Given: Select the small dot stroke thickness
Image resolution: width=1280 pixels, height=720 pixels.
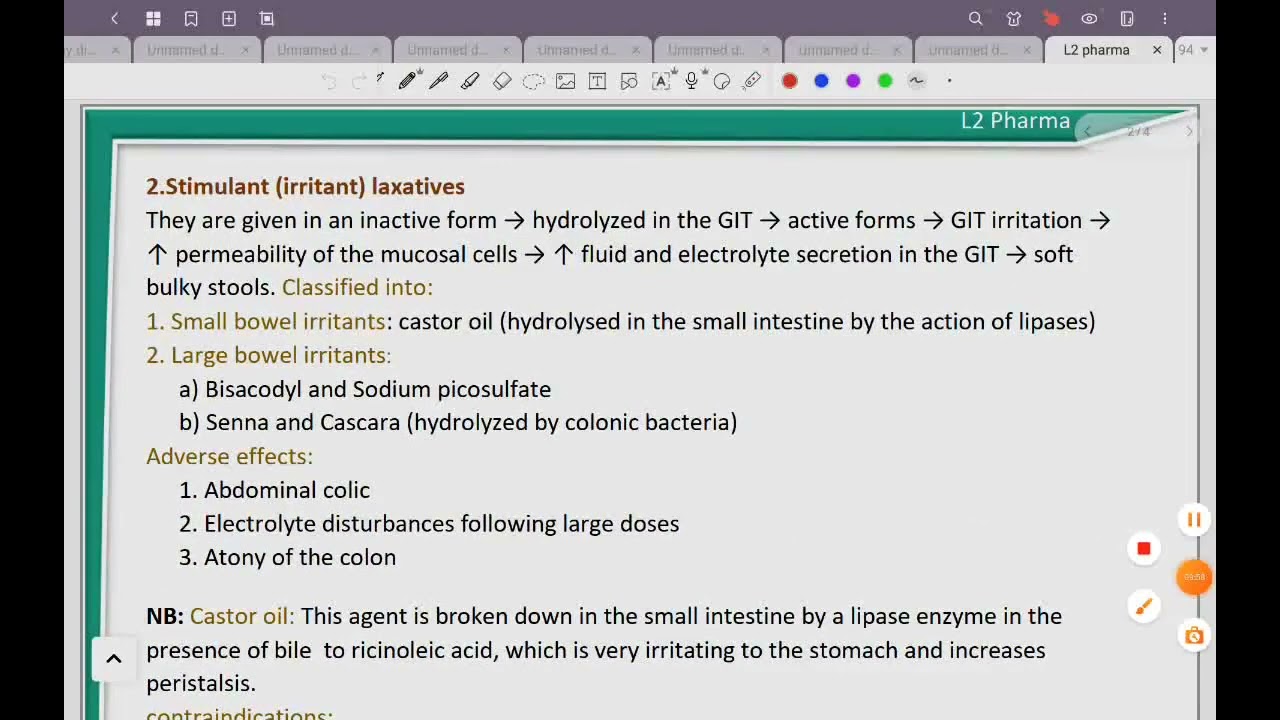Looking at the screenshot, I should point(949,81).
